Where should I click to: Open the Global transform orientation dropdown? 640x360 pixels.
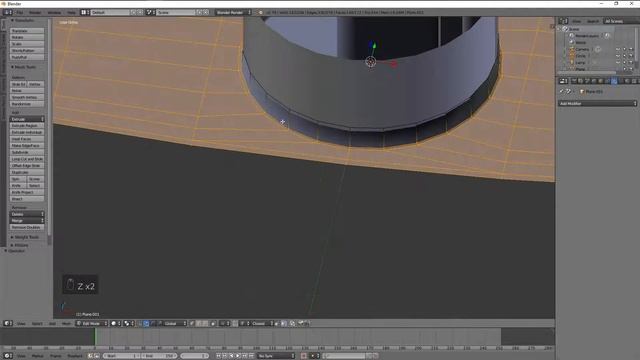click(176, 323)
